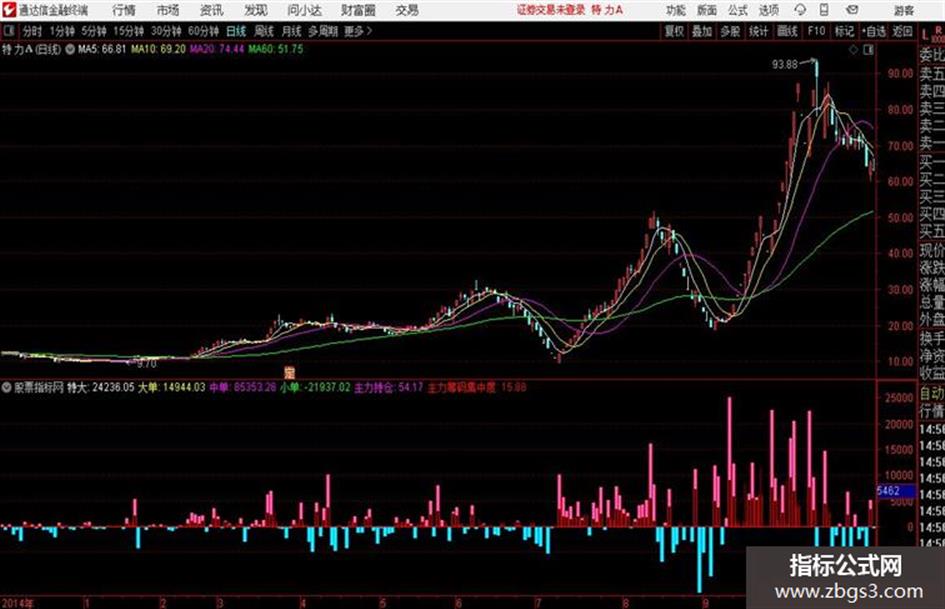Viewport: 945px width, 609px height.
Task: Select the 多周期 multi-period view
Action: pos(323,31)
